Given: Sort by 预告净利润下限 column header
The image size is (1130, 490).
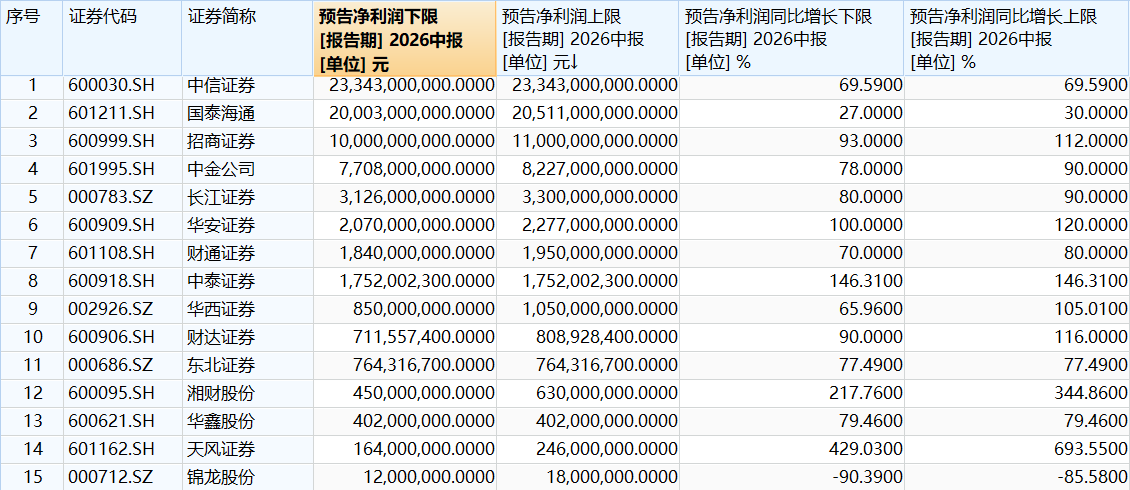Looking at the screenshot, I should pos(405,38).
